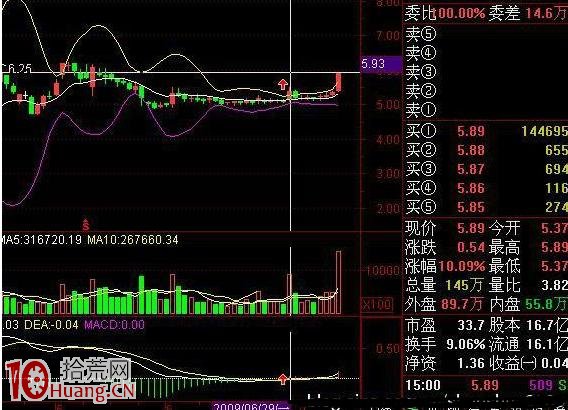568x410 pixels.
Task: Click the 收益(一) 0.04 value
Action: point(554,363)
